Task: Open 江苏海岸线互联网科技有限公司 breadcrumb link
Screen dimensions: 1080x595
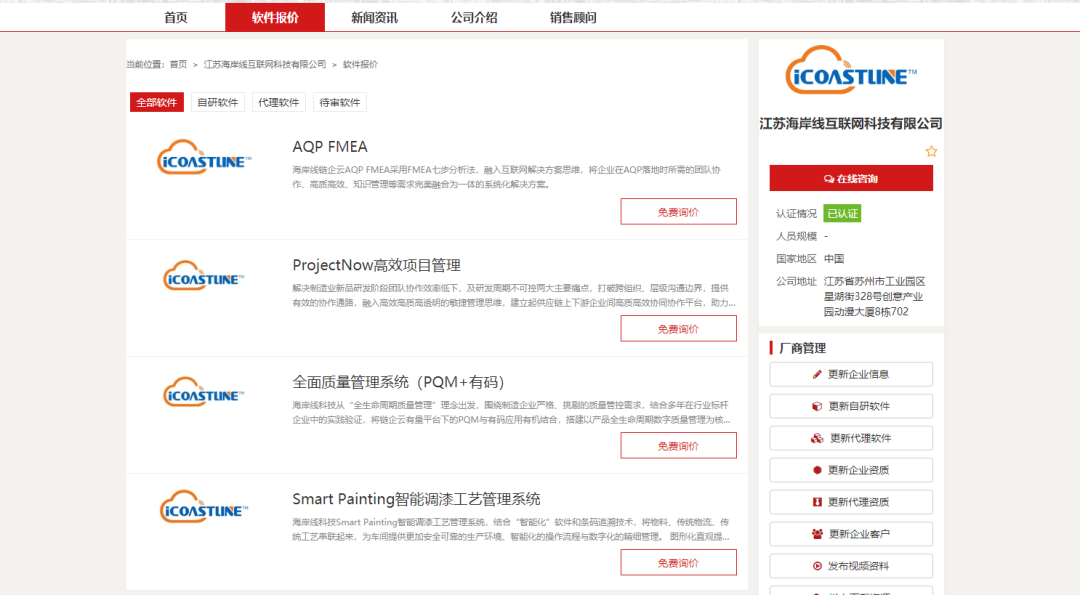Action: point(264,64)
